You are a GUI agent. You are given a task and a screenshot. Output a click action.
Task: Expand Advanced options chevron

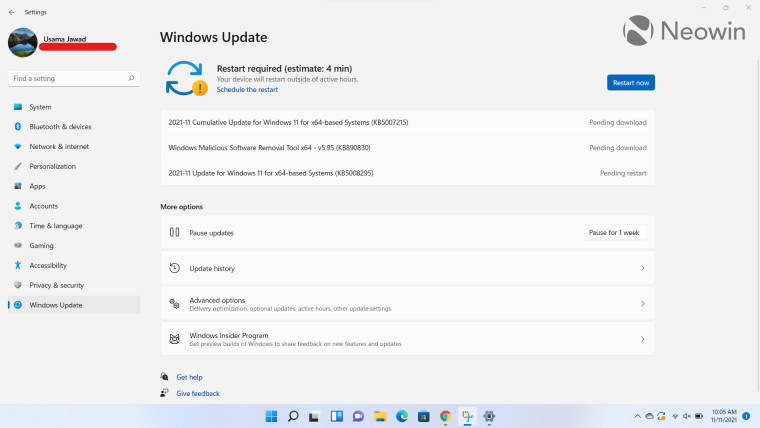643,304
